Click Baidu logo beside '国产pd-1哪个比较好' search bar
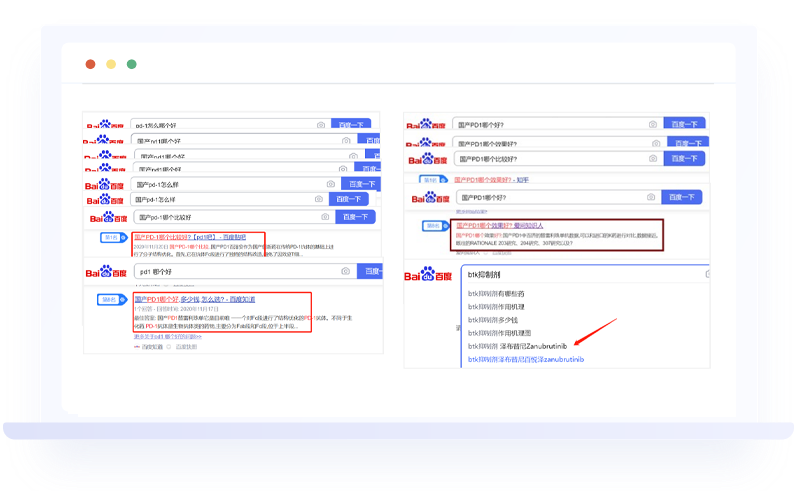Image resolution: width=794 pixels, height=491 pixels. (109, 217)
